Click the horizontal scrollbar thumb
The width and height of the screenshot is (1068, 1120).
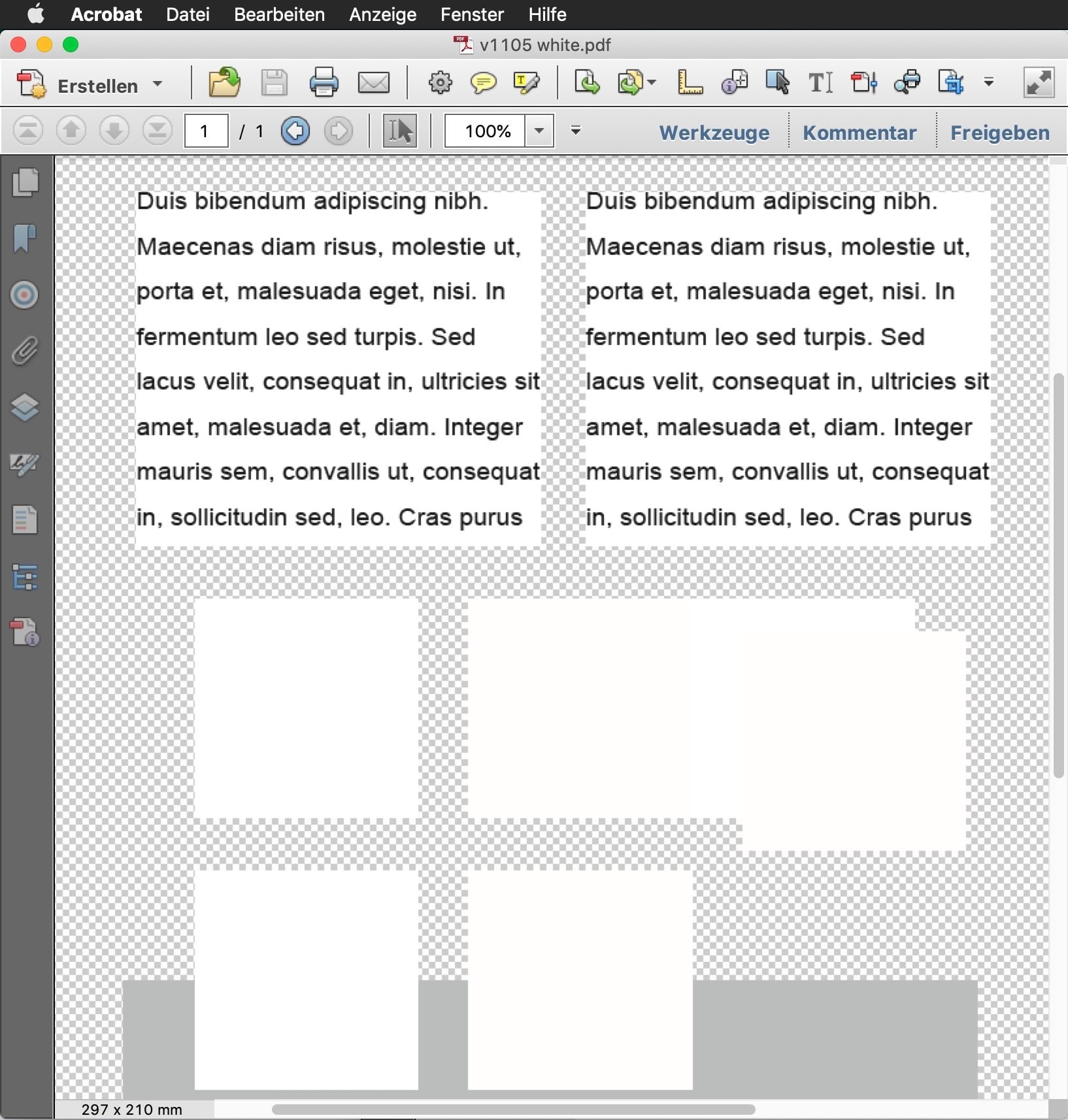click(x=514, y=1110)
